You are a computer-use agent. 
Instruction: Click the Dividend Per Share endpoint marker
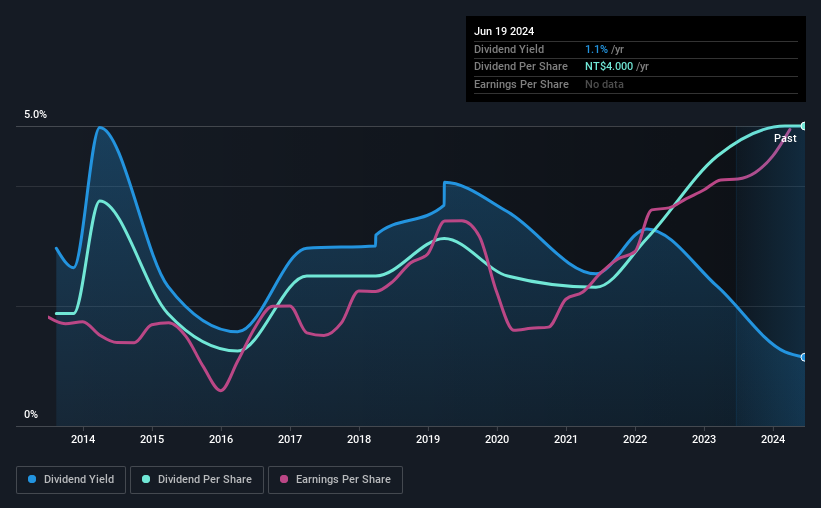(804, 126)
